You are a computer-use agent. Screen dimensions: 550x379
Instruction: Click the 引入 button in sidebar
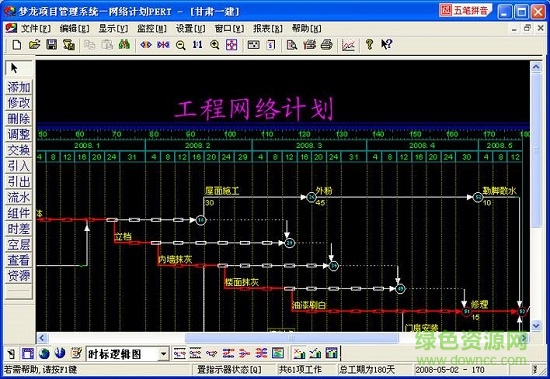pos(19,166)
